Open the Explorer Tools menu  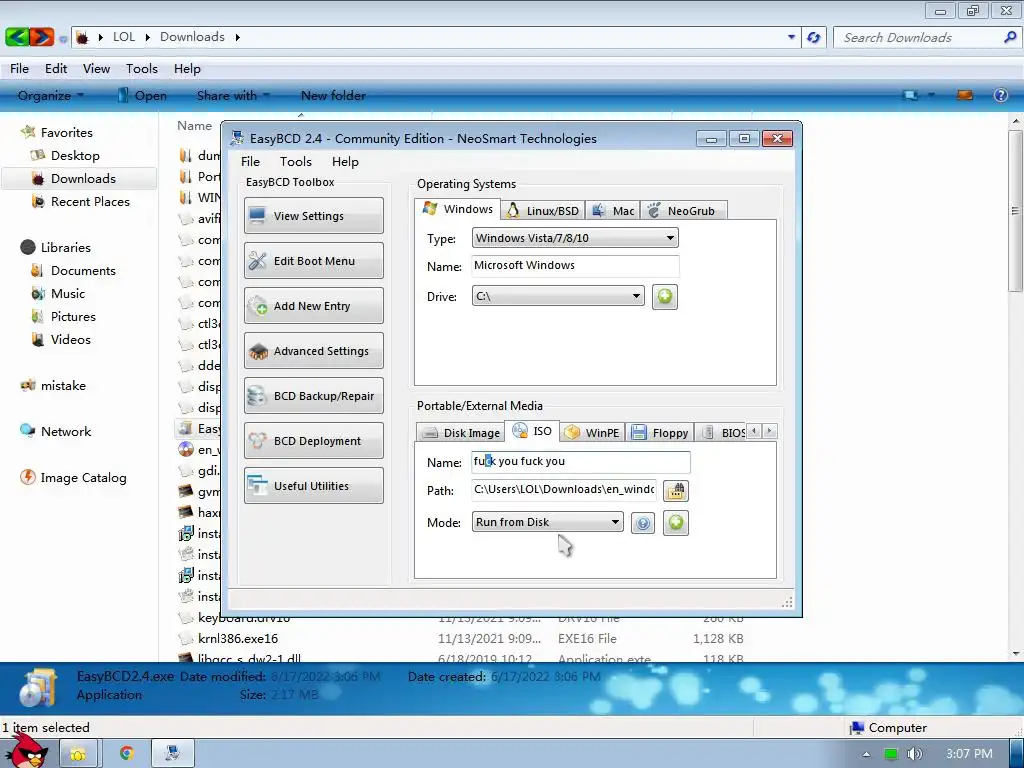tap(142, 69)
